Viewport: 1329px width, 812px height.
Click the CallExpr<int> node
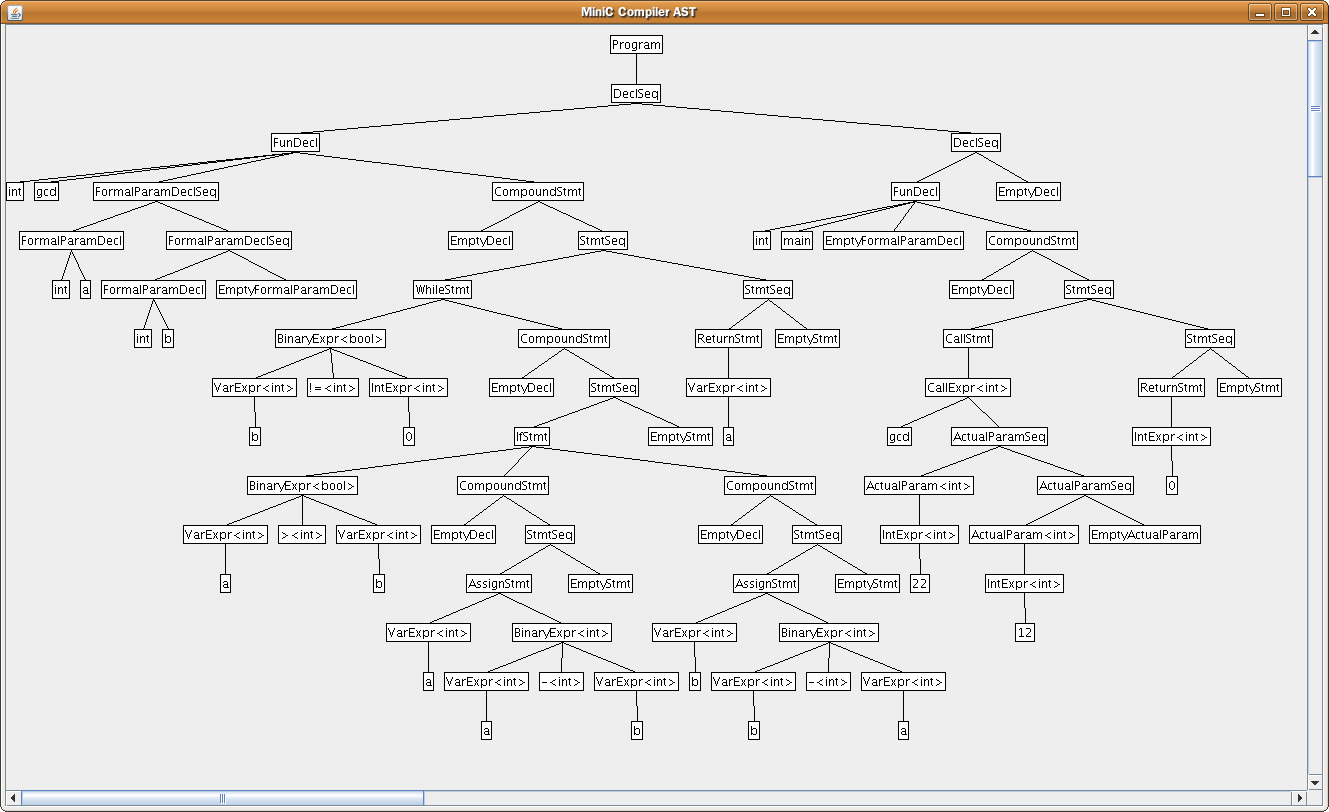tap(967, 388)
